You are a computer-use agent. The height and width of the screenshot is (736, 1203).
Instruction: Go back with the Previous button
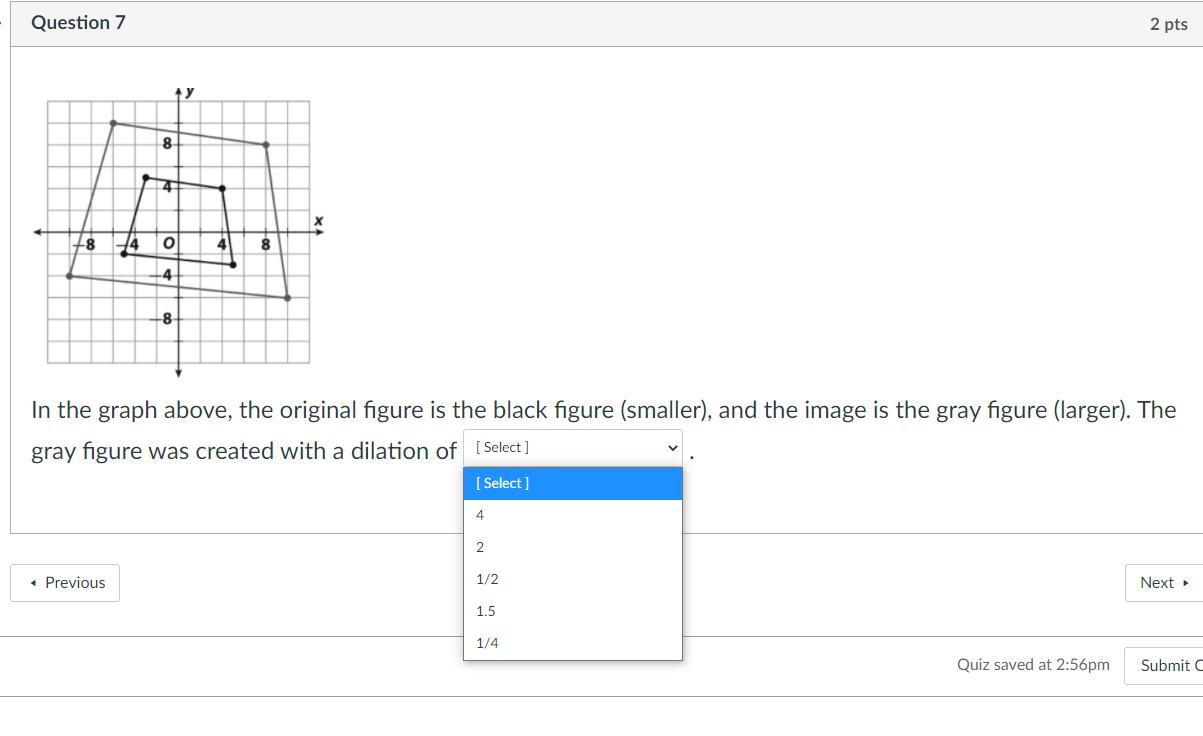coord(65,583)
